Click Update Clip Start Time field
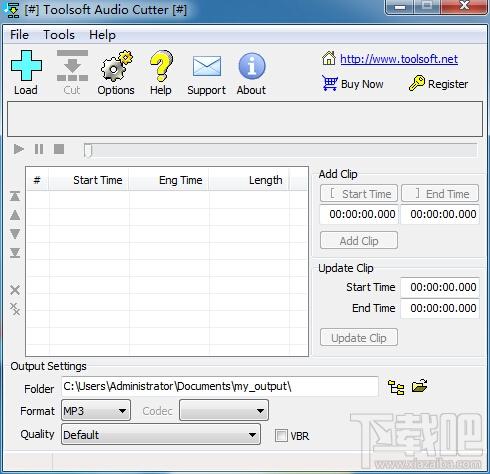 point(440,287)
